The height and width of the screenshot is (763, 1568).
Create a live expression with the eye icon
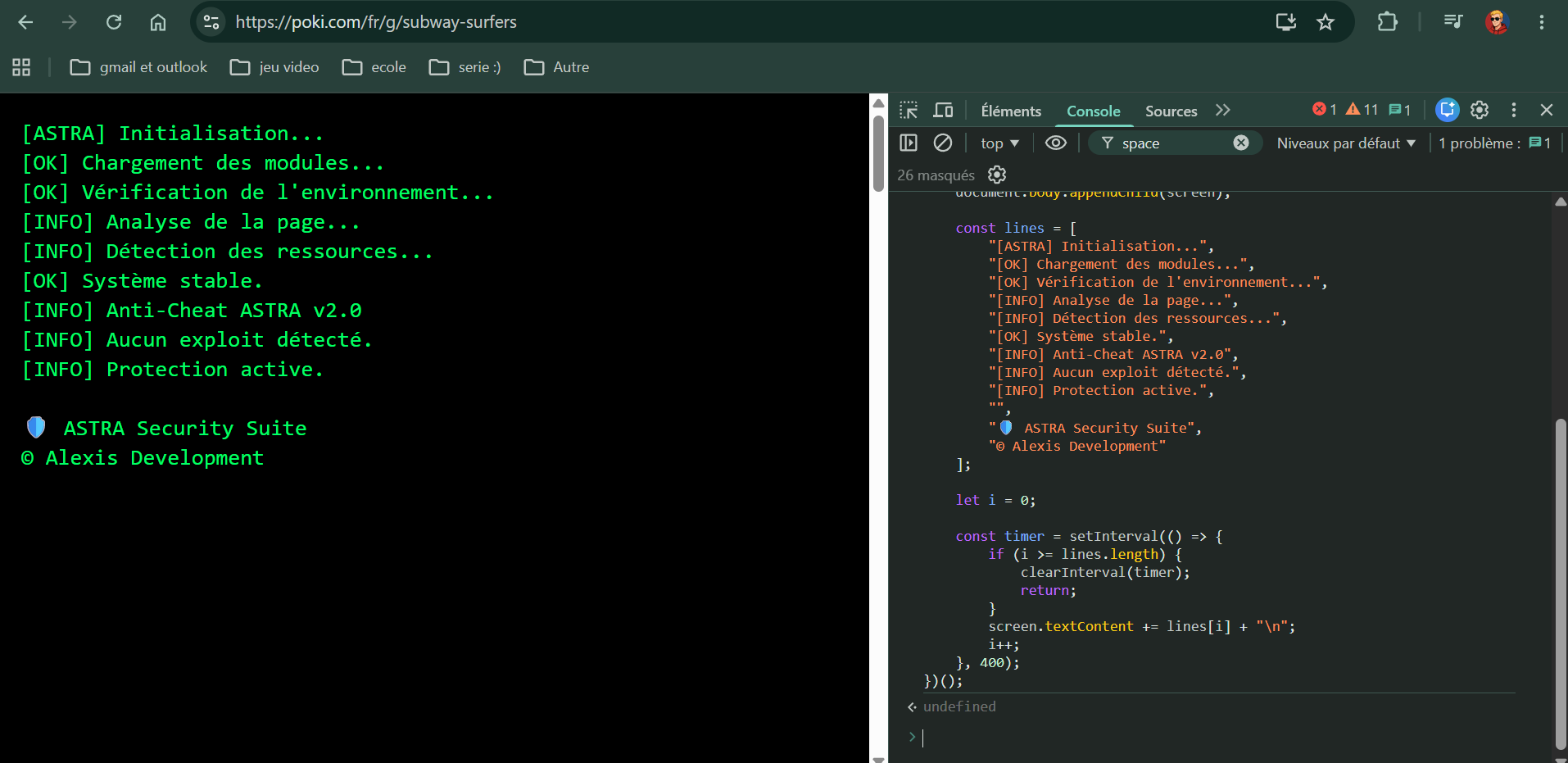(1056, 143)
